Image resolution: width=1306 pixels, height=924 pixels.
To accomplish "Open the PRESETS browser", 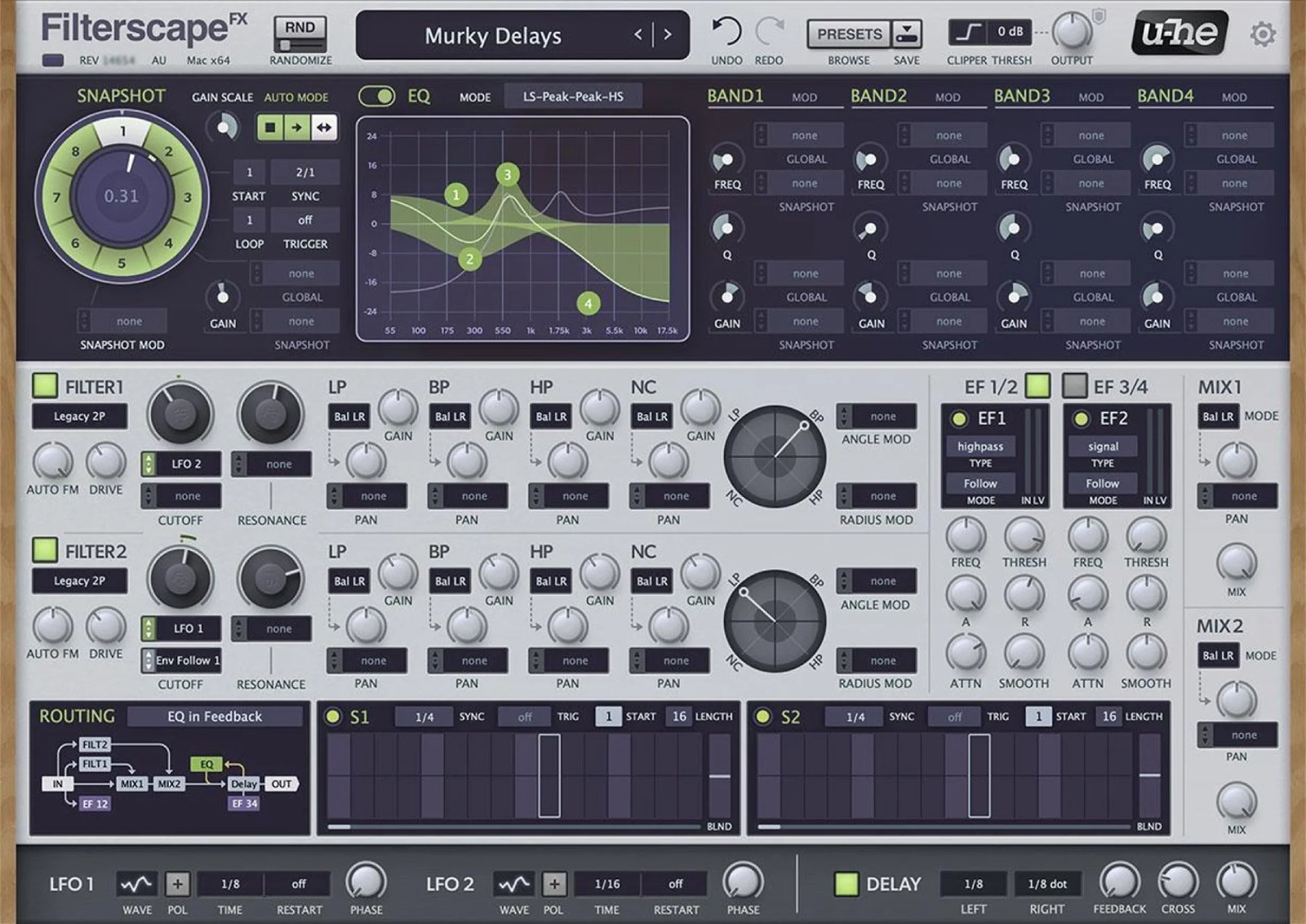I will [850, 34].
